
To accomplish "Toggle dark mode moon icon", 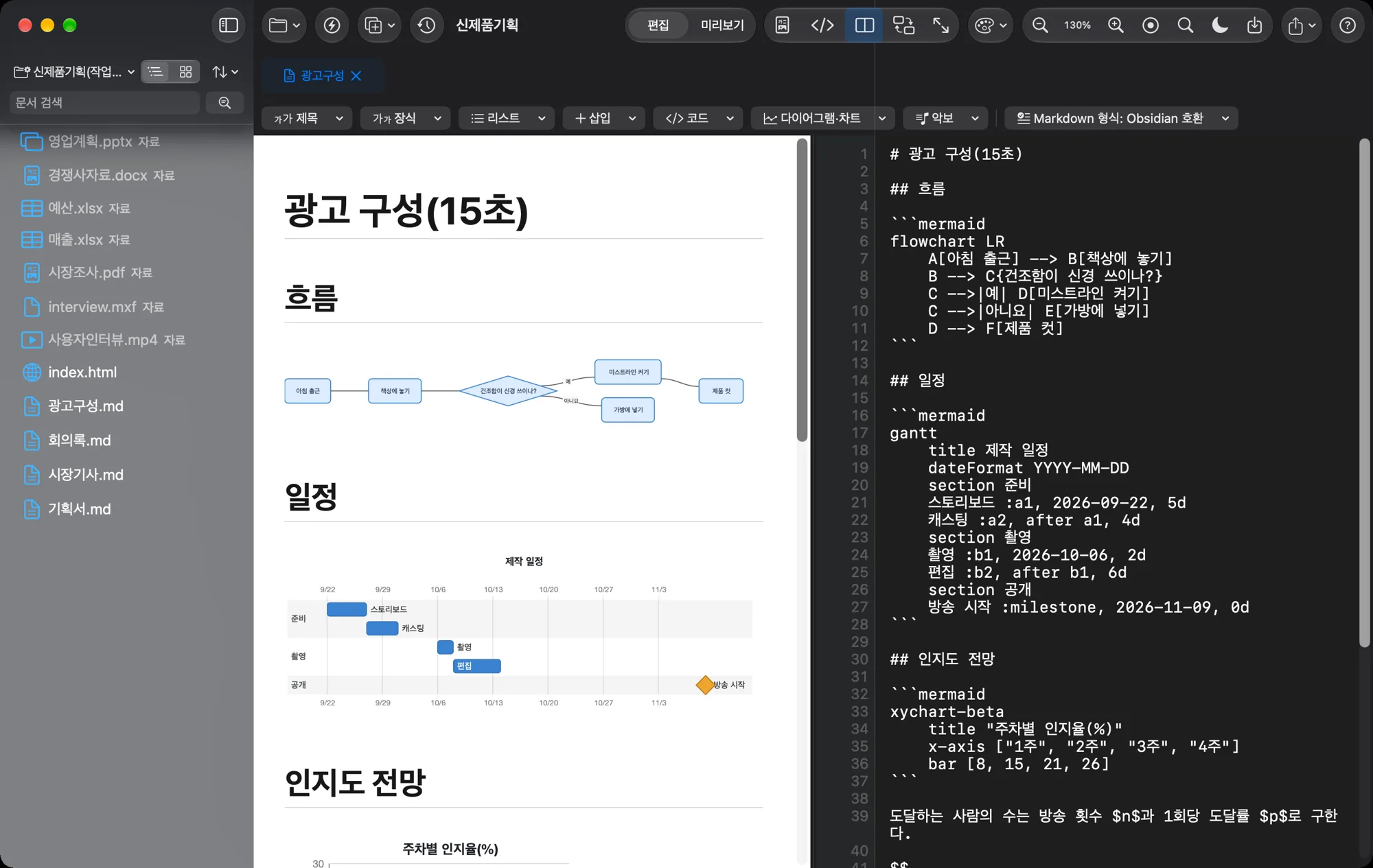I will click(1220, 25).
